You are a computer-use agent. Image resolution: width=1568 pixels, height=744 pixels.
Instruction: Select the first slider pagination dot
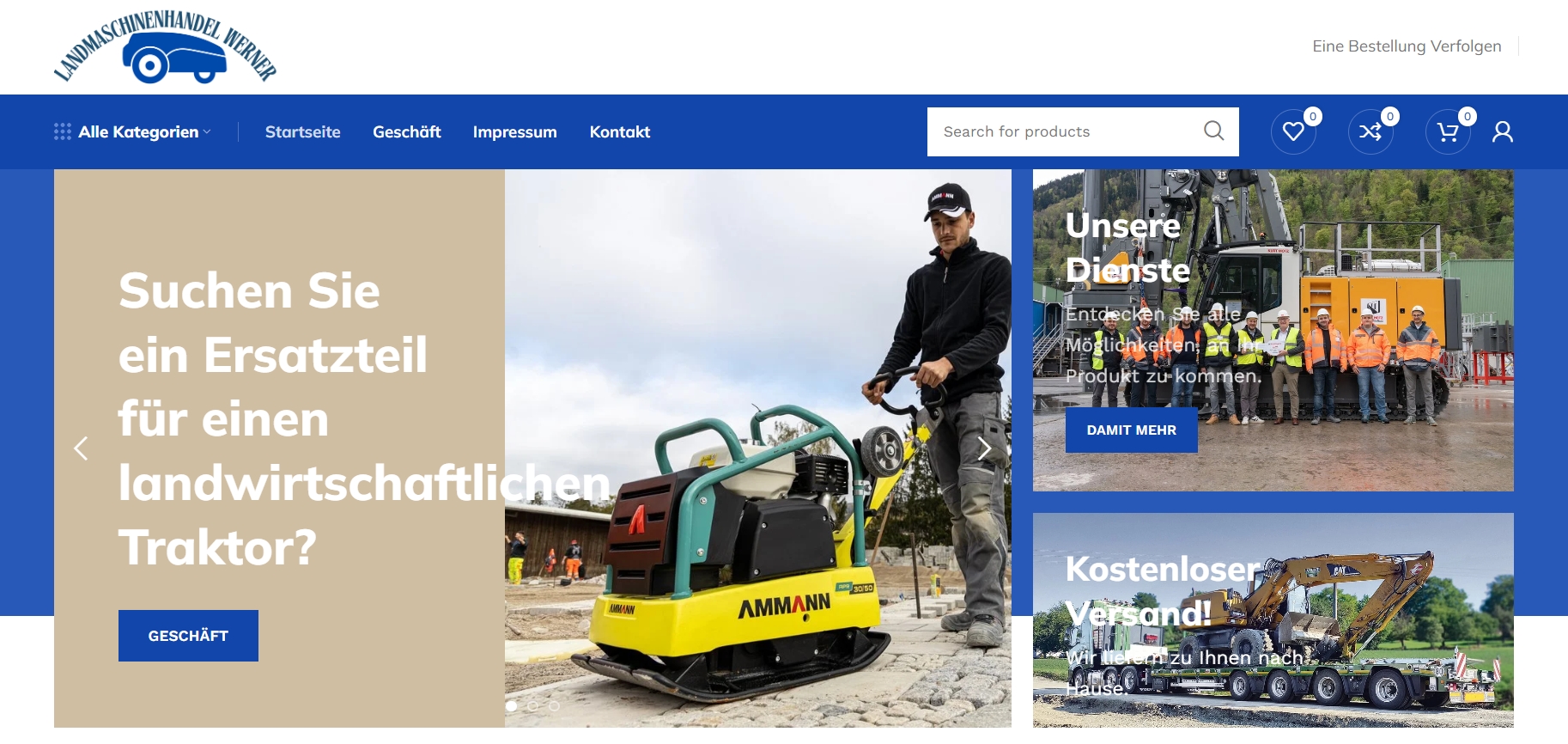click(x=512, y=706)
